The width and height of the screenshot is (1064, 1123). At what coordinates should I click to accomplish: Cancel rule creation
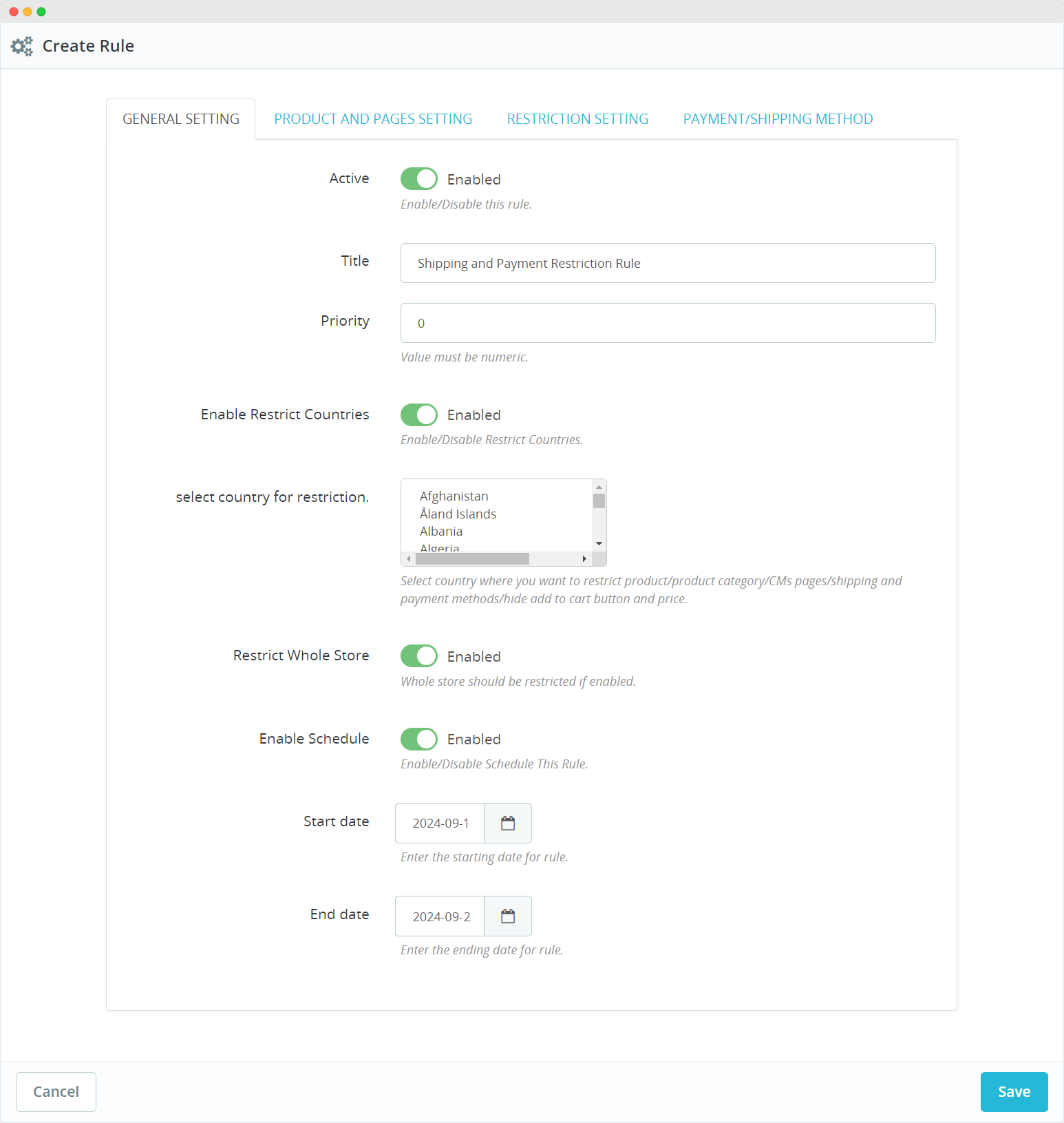pos(56,1091)
